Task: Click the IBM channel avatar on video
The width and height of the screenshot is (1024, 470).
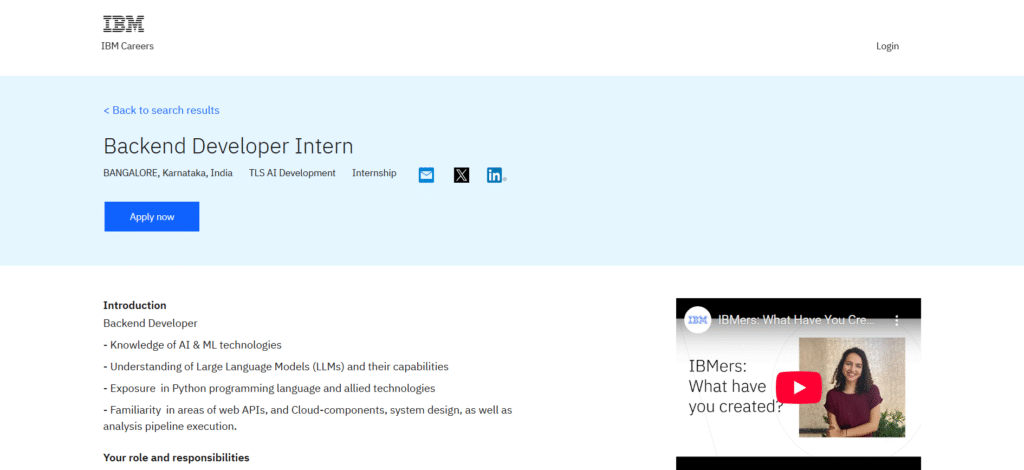Action: 698,321
